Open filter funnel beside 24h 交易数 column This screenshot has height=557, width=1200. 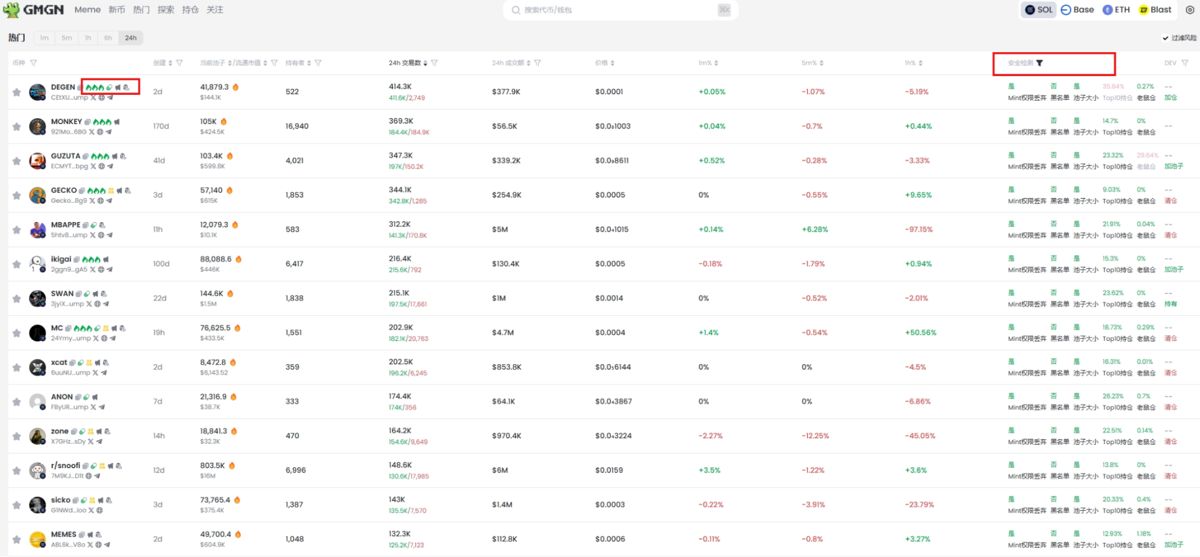(434, 63)
